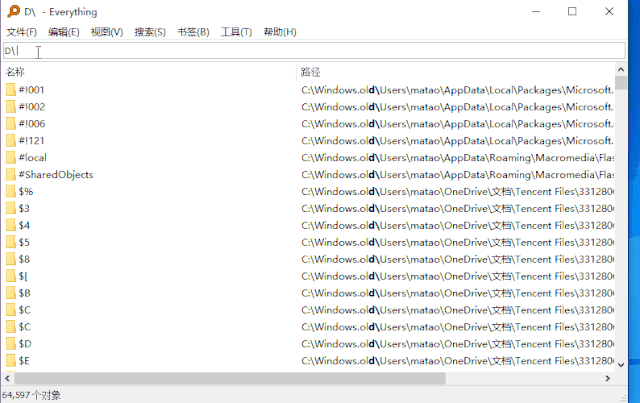Open the 搜索(S) menu
This screenshot has width=640, height=403.
coord(150,32)
